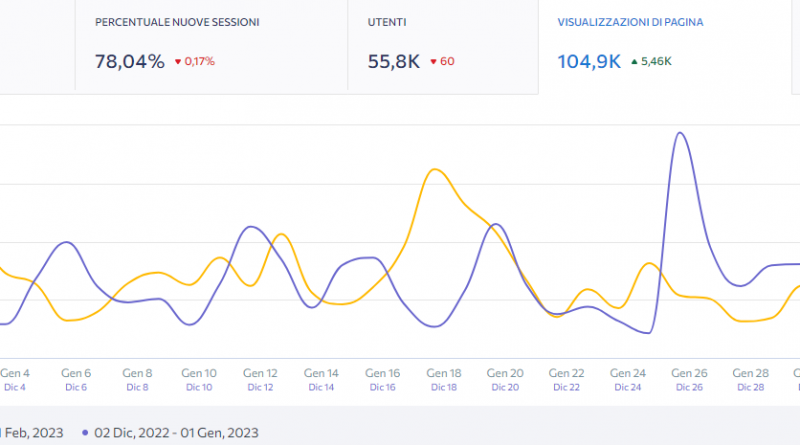This screenshot has height=445, width=800.
Task: Click the 104,9K page views value
Action: [x=588, y=62]
